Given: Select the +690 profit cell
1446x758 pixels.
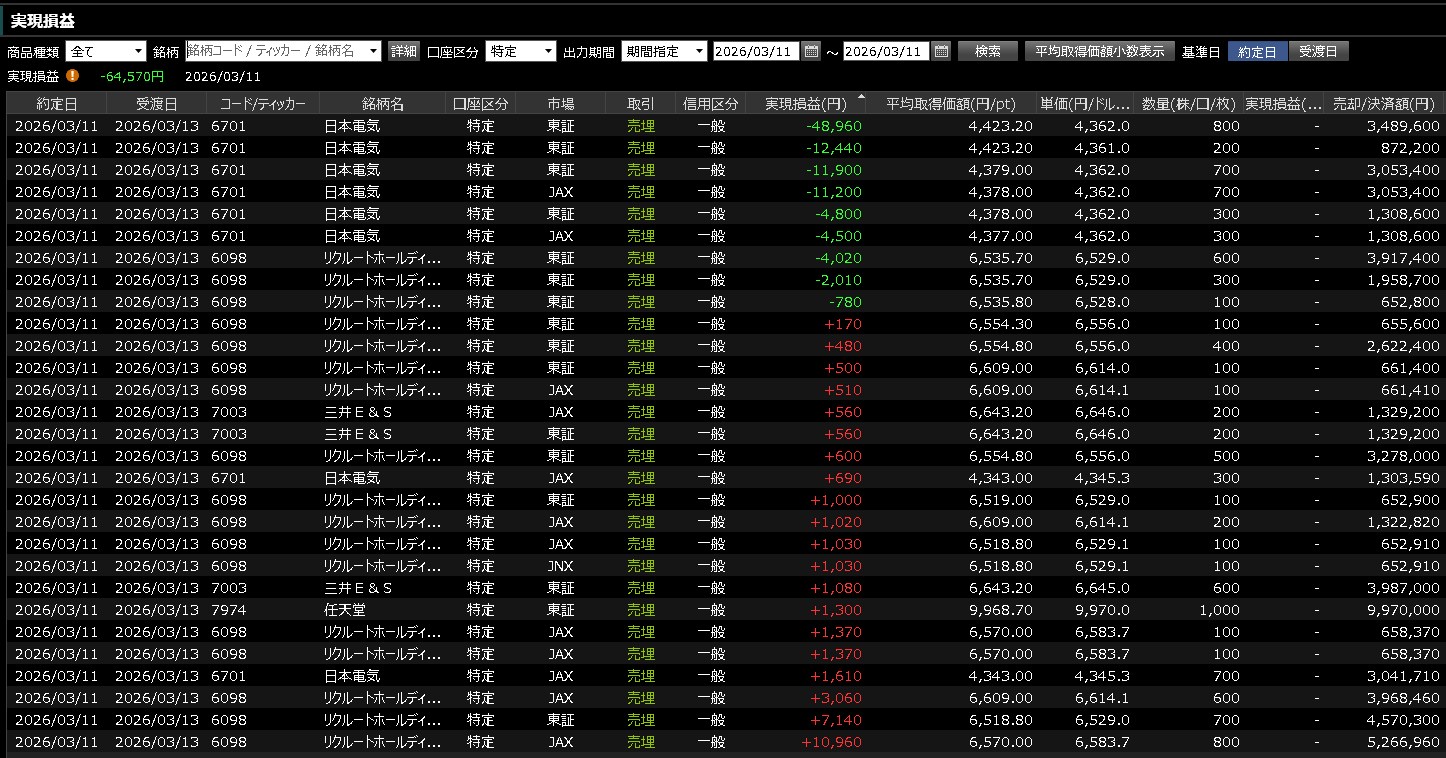Looking at the screenshot, I should coord(842,478).
